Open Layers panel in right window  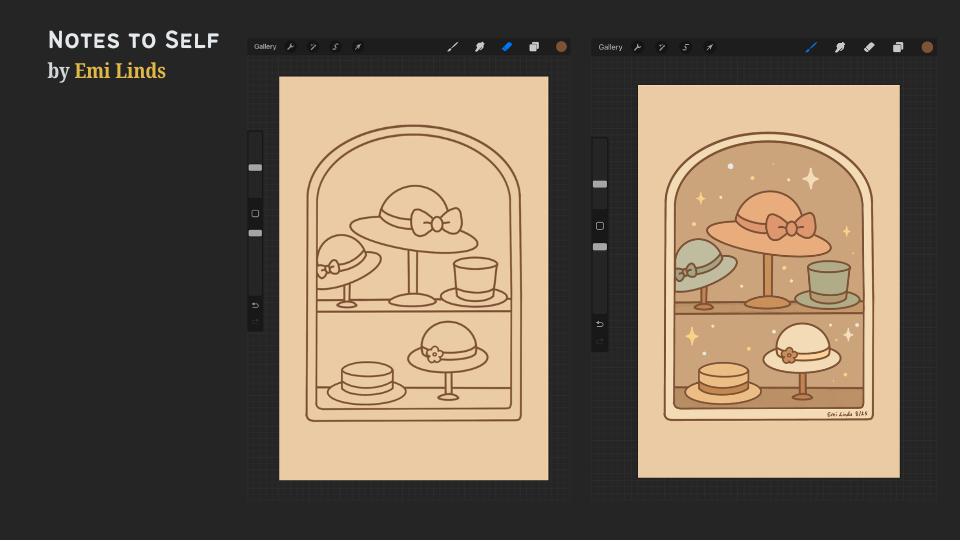[898, 47]
